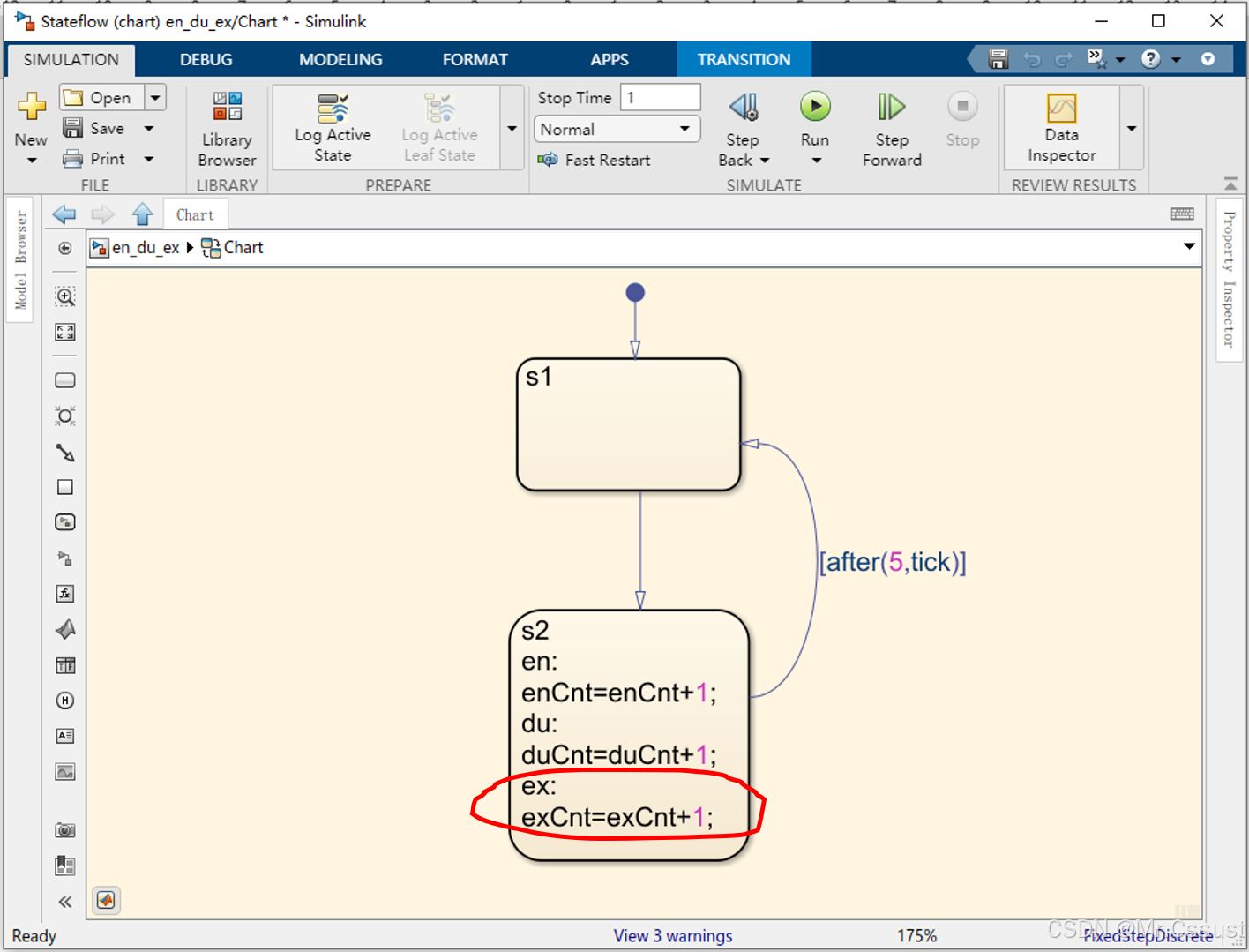Image resolution: width=1249 pixels, height=952 pixels.
Task: Click the Fit to View icon
Action: (65, 332)
